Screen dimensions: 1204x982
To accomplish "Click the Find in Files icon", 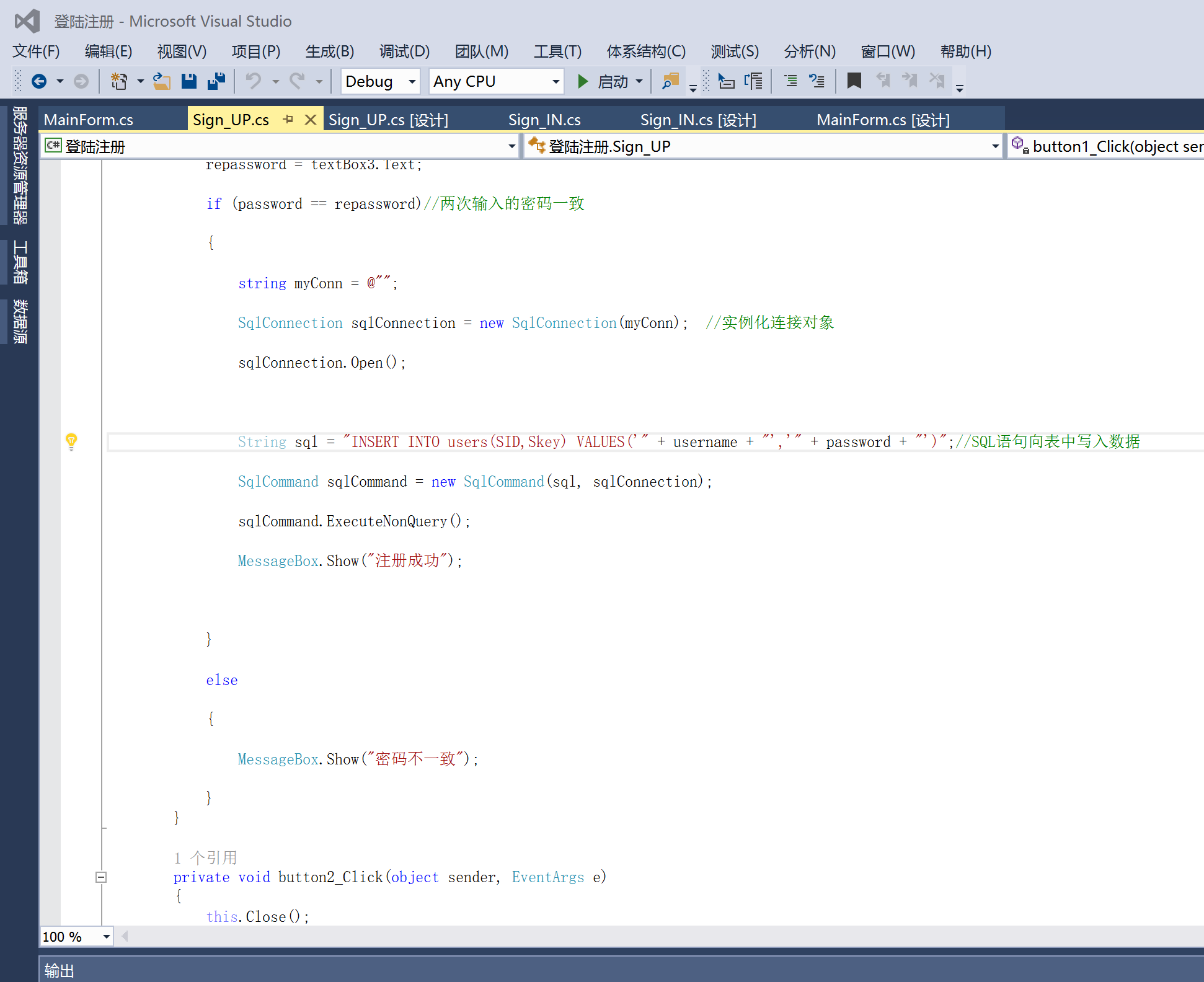I will click(671, 81).
